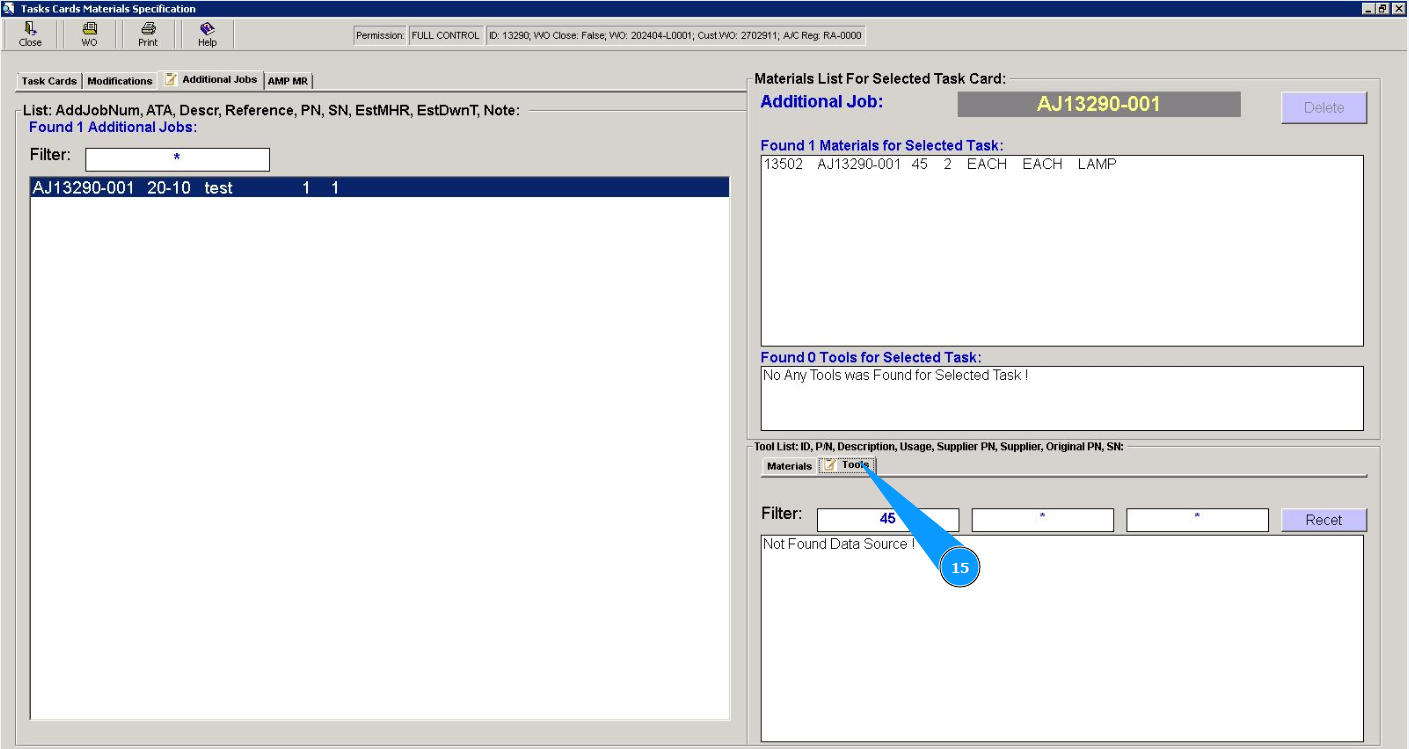Click the Close toolbar icon
The image size is (1409, 749).
(x=30, y=34)
